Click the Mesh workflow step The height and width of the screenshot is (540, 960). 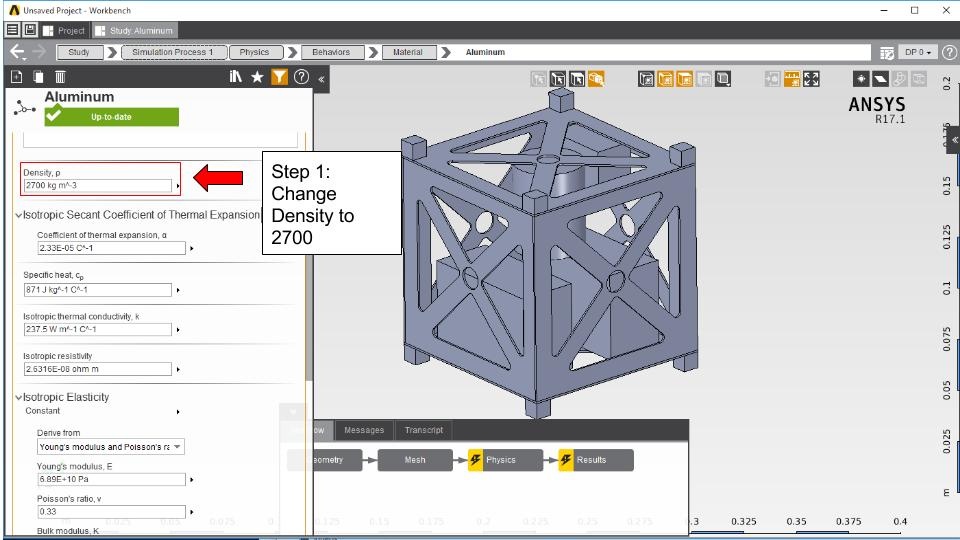tap(415, 460)
